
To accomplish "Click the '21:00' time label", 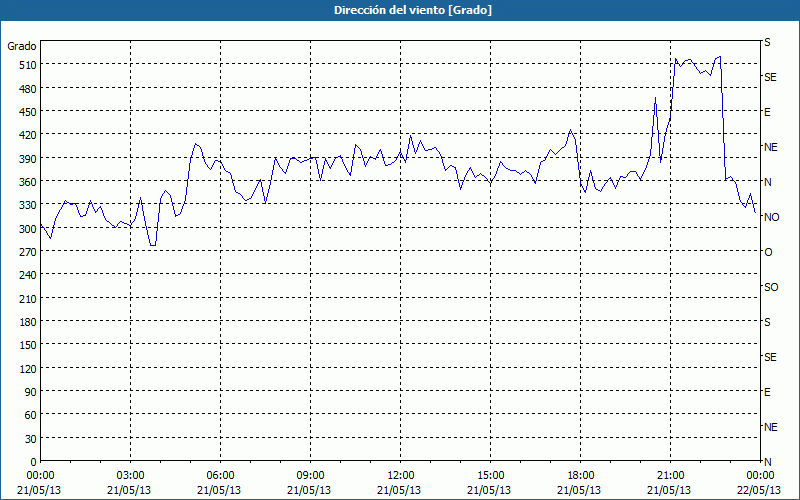I will [x=670, y=476].
